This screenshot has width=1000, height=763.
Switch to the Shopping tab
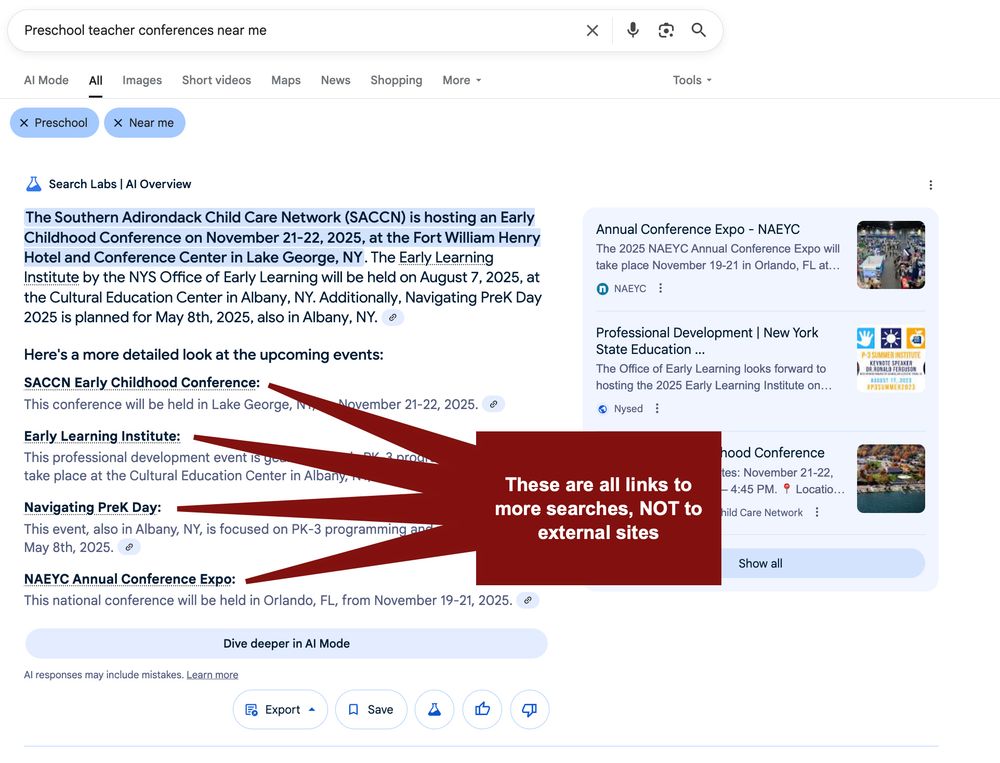(x=396, y=80)
